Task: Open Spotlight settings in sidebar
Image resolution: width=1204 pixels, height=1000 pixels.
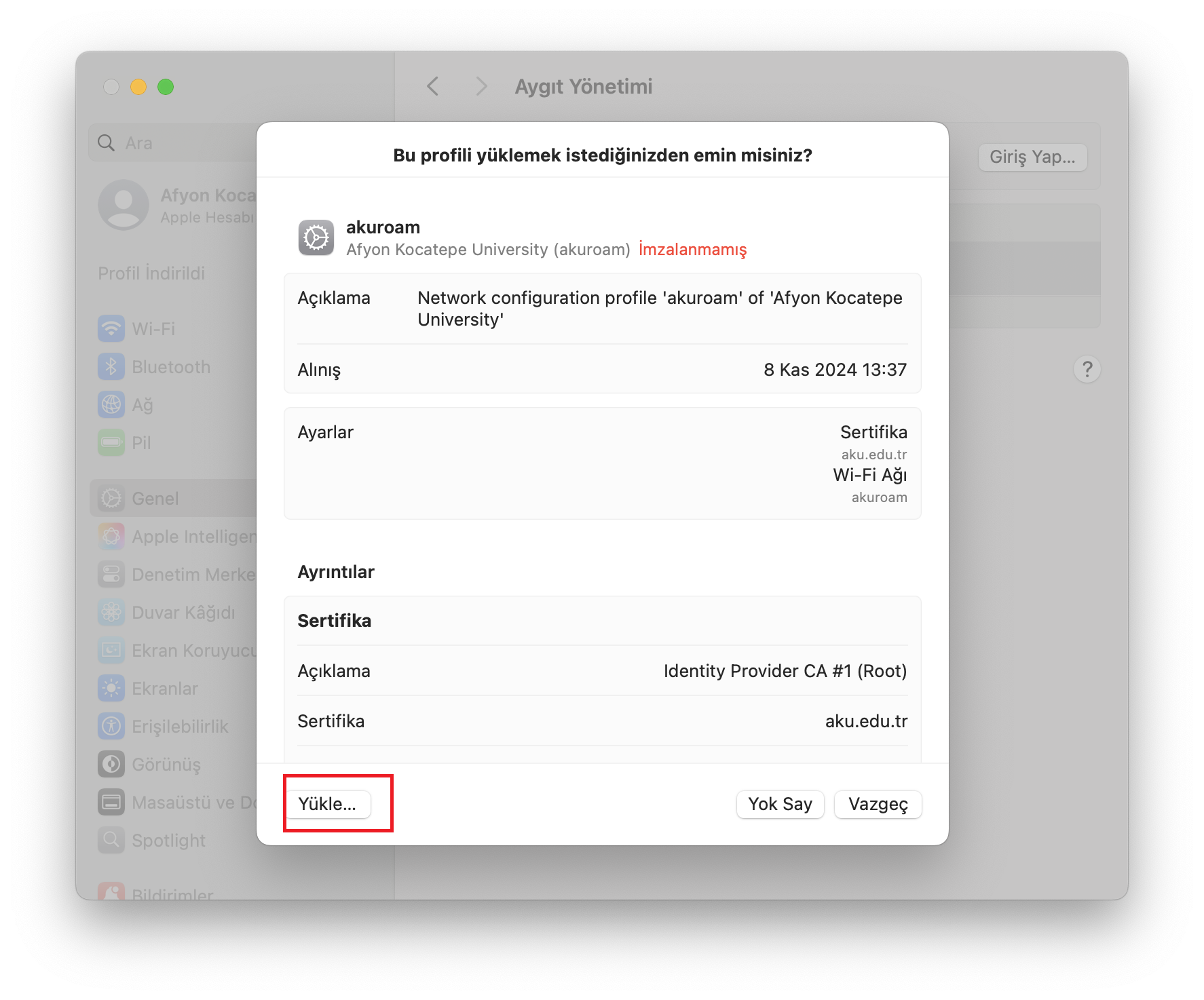Action: point(168,841)
